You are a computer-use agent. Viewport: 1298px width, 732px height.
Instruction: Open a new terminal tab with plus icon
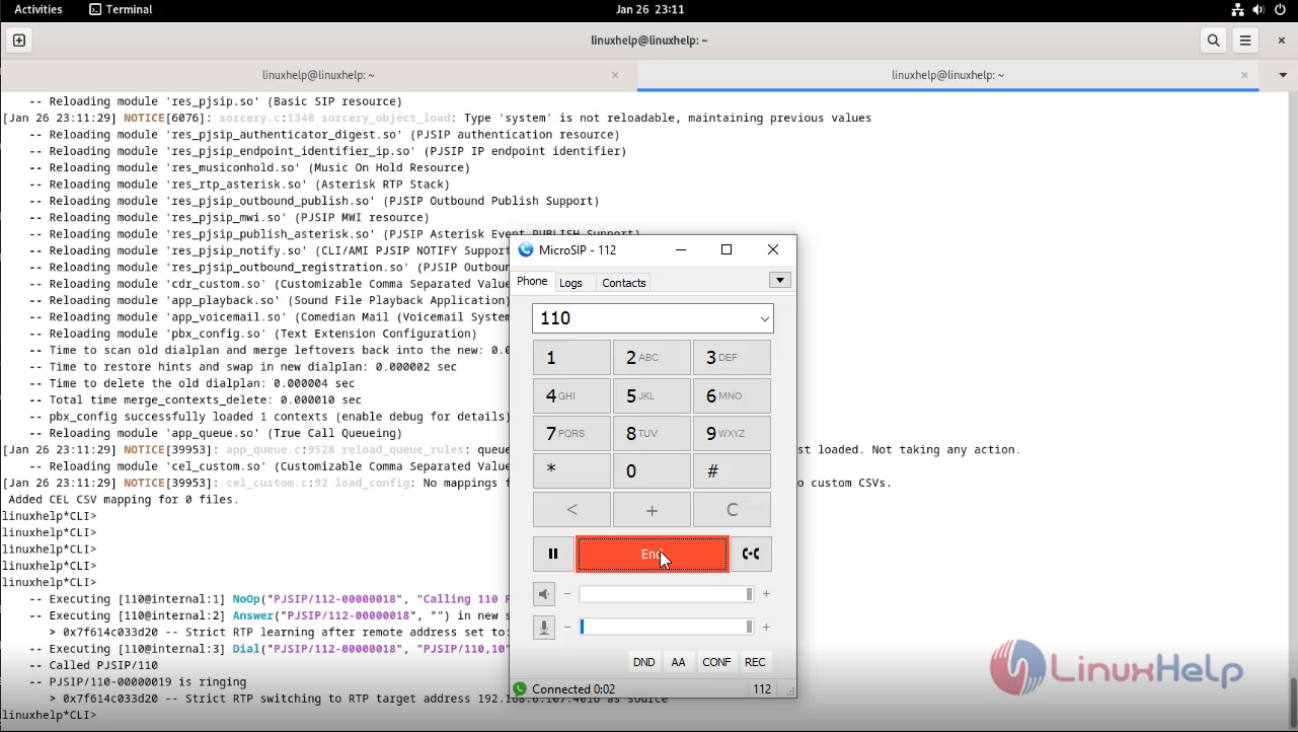pyautogui.click(x=19, y=41)
